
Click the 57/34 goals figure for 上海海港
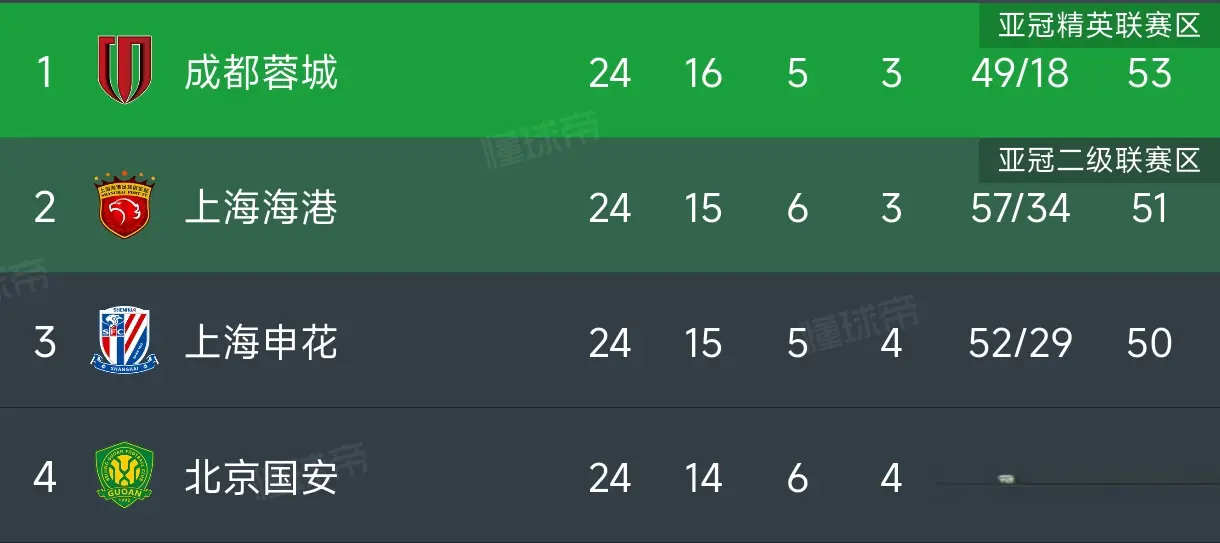coord(1020,208)
